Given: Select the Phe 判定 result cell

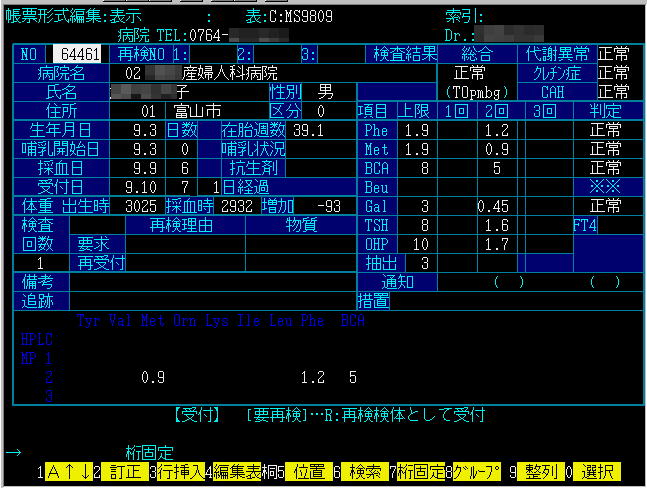Looking at the screenshot, I should click(607, 130).
